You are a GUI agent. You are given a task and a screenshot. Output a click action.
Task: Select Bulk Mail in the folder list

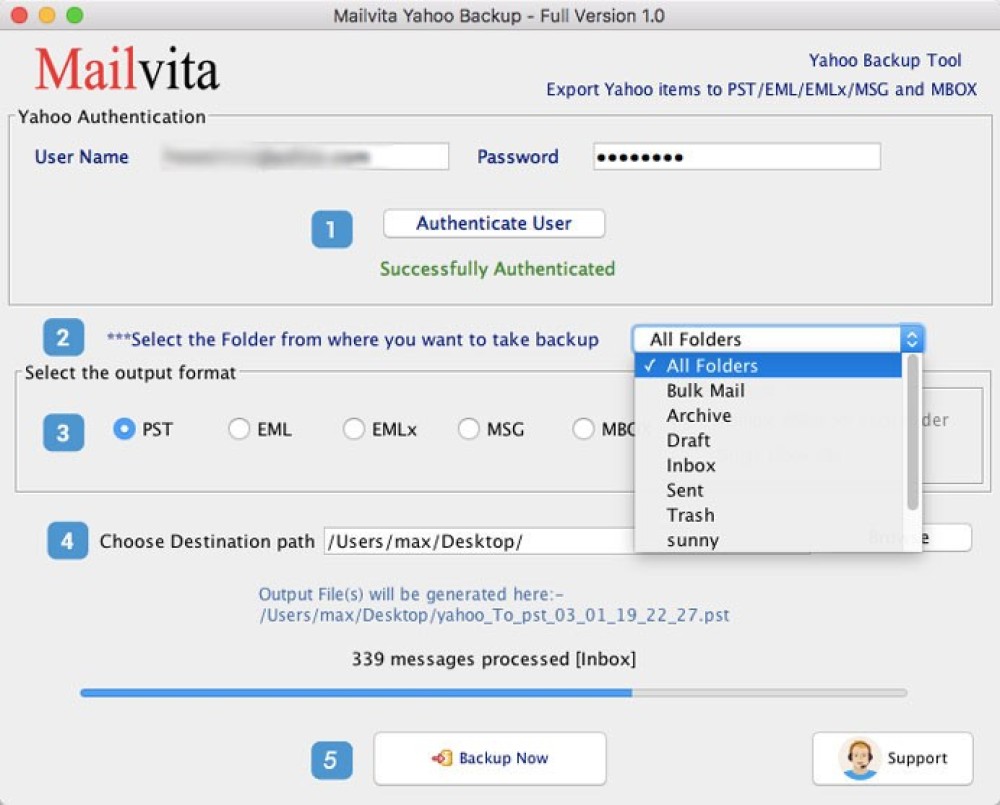705,390
